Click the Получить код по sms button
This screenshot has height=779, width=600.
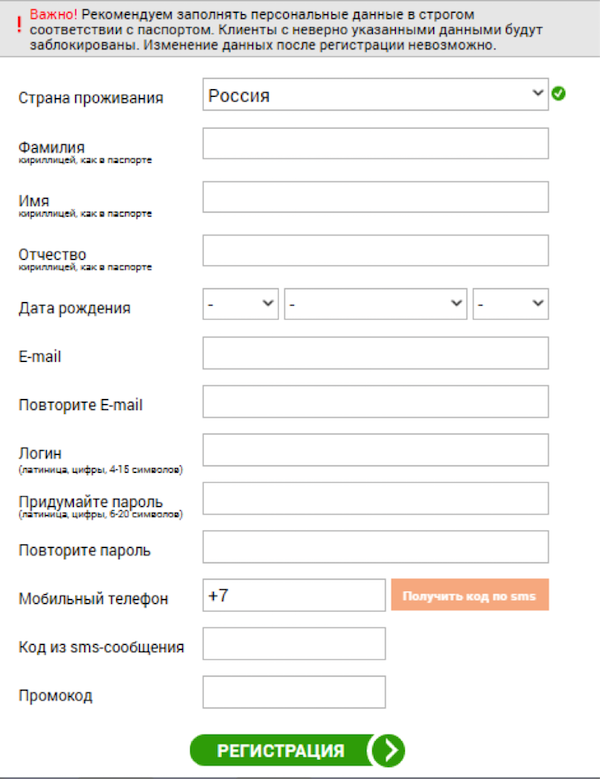(x=469, y=596)
